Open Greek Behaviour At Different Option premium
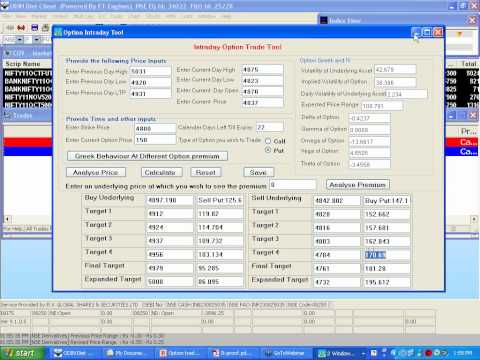Screen dimensions: 480x360 point(147,156)
